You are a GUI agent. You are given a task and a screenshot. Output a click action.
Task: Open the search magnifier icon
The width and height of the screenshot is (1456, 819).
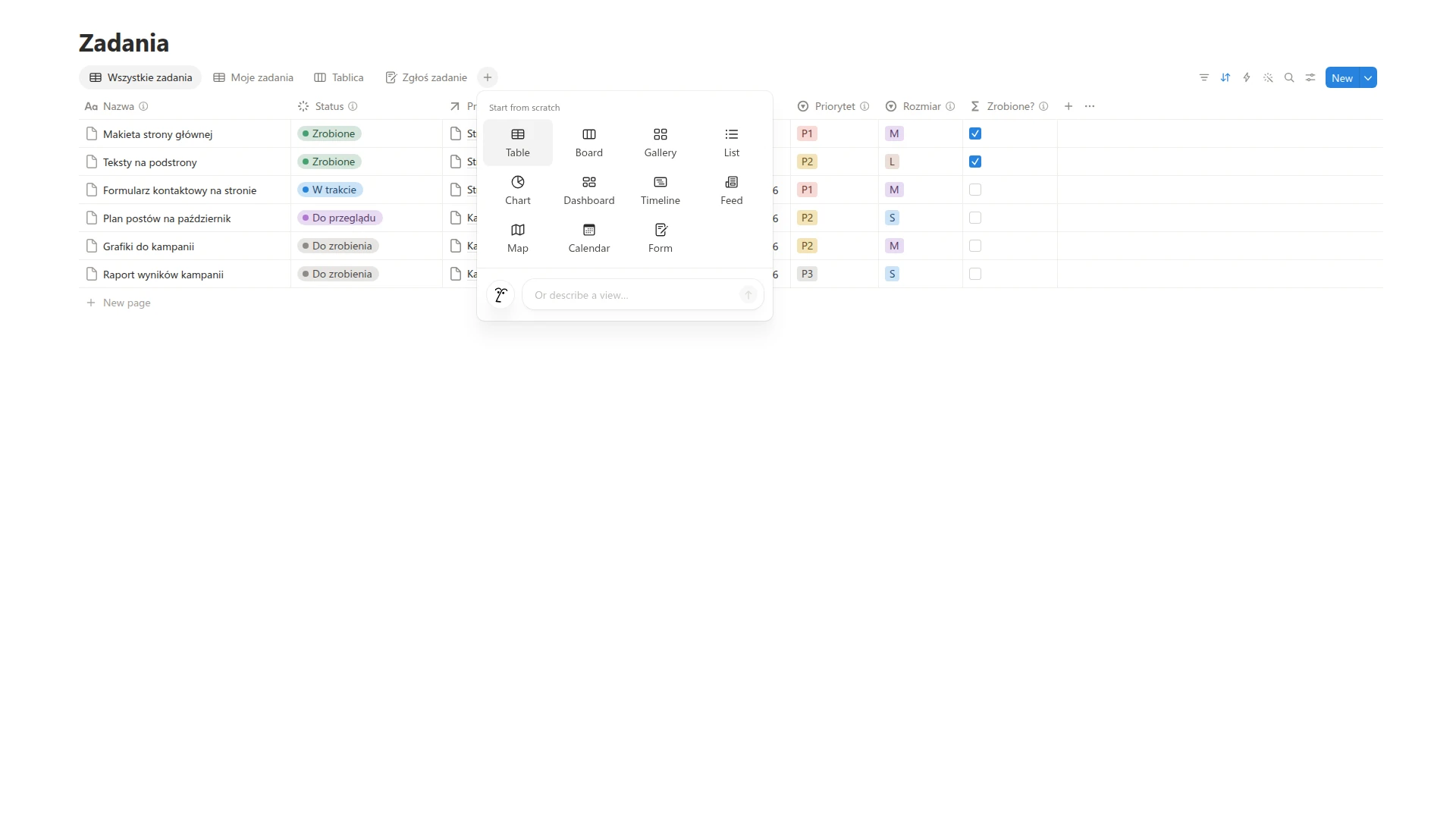click(x=1289, y=77)
